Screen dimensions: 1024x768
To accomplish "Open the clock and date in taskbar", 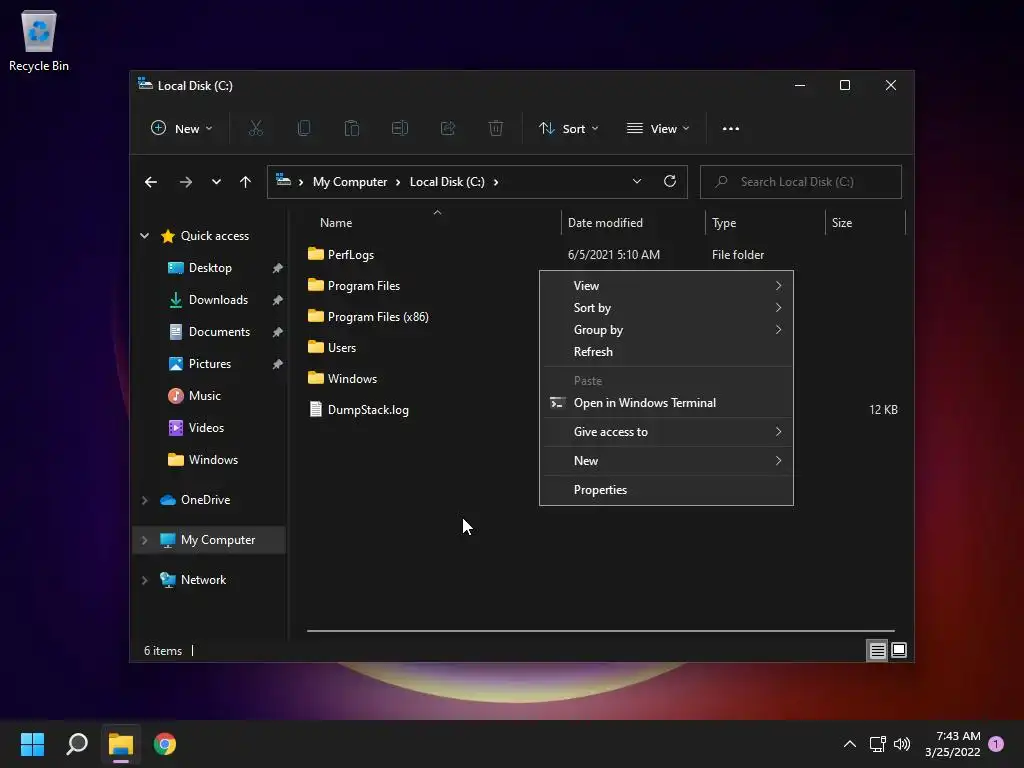I will coord(953,744).
